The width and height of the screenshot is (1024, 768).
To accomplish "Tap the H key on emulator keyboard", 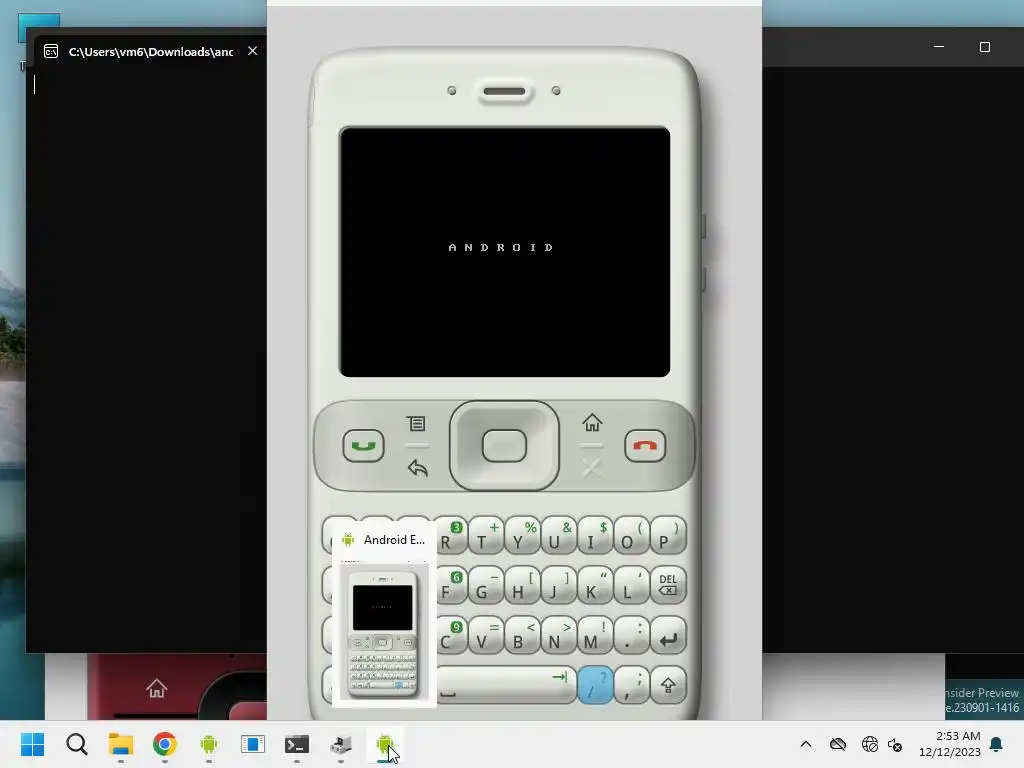I will (522, 585).
